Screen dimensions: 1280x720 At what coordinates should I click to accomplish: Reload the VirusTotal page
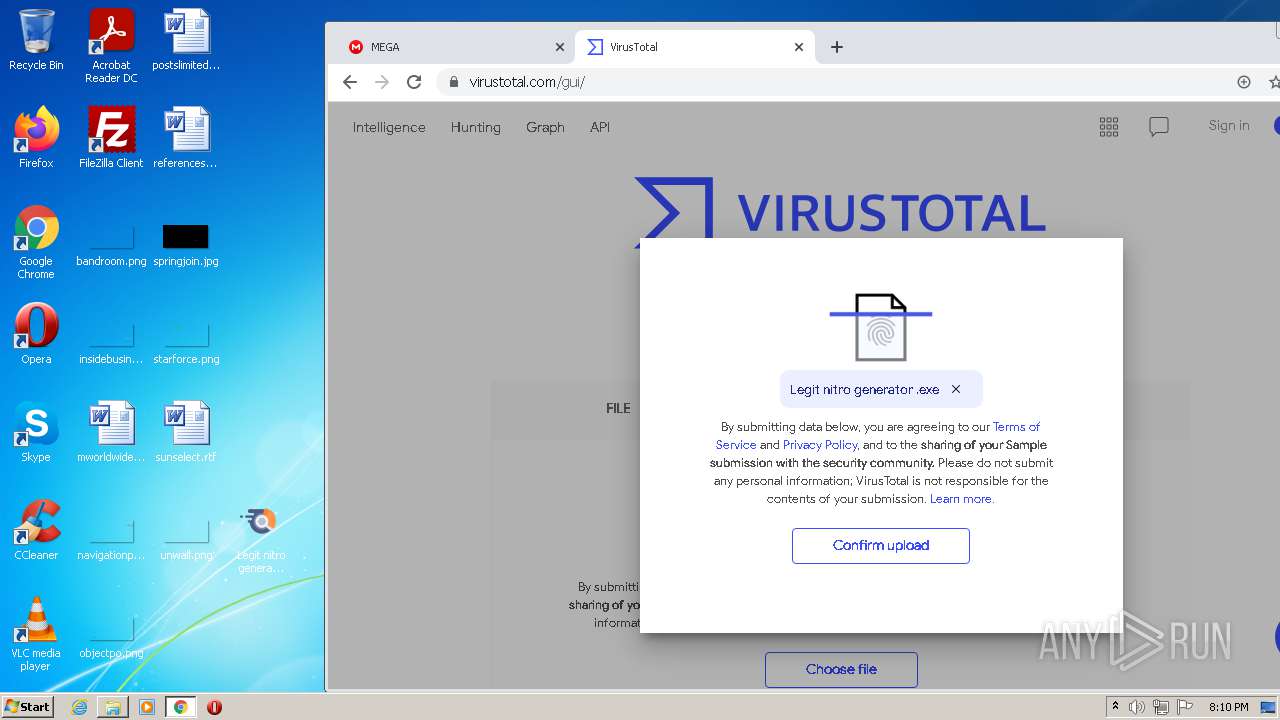tap(414, 82)
